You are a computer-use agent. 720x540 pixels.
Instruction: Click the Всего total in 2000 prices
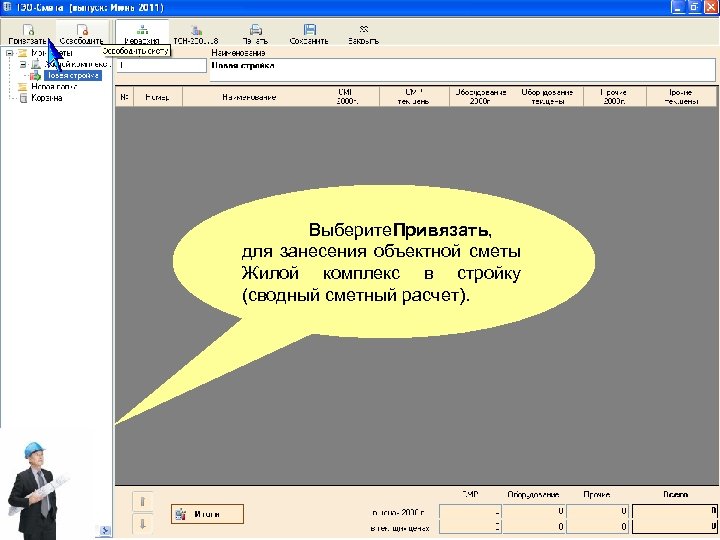pyautogui.click(x=675, y=511)
